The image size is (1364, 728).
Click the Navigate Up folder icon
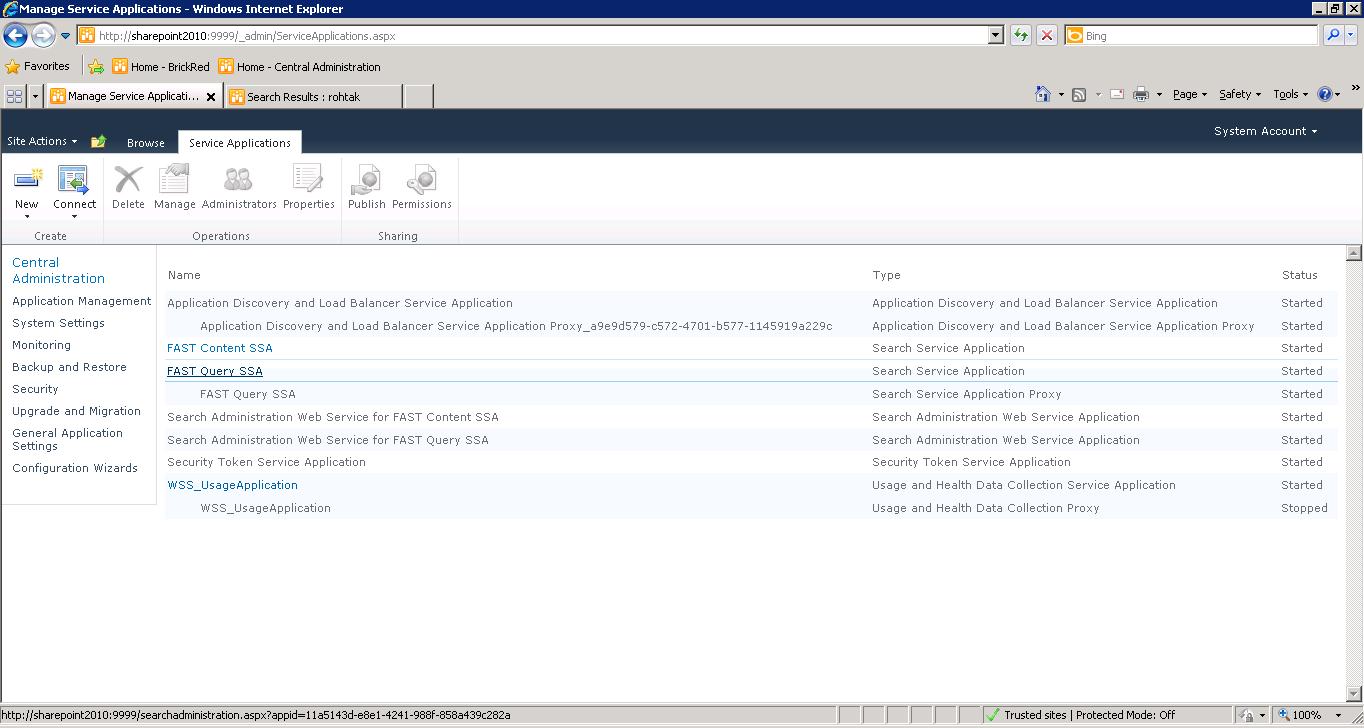point(98,142)
